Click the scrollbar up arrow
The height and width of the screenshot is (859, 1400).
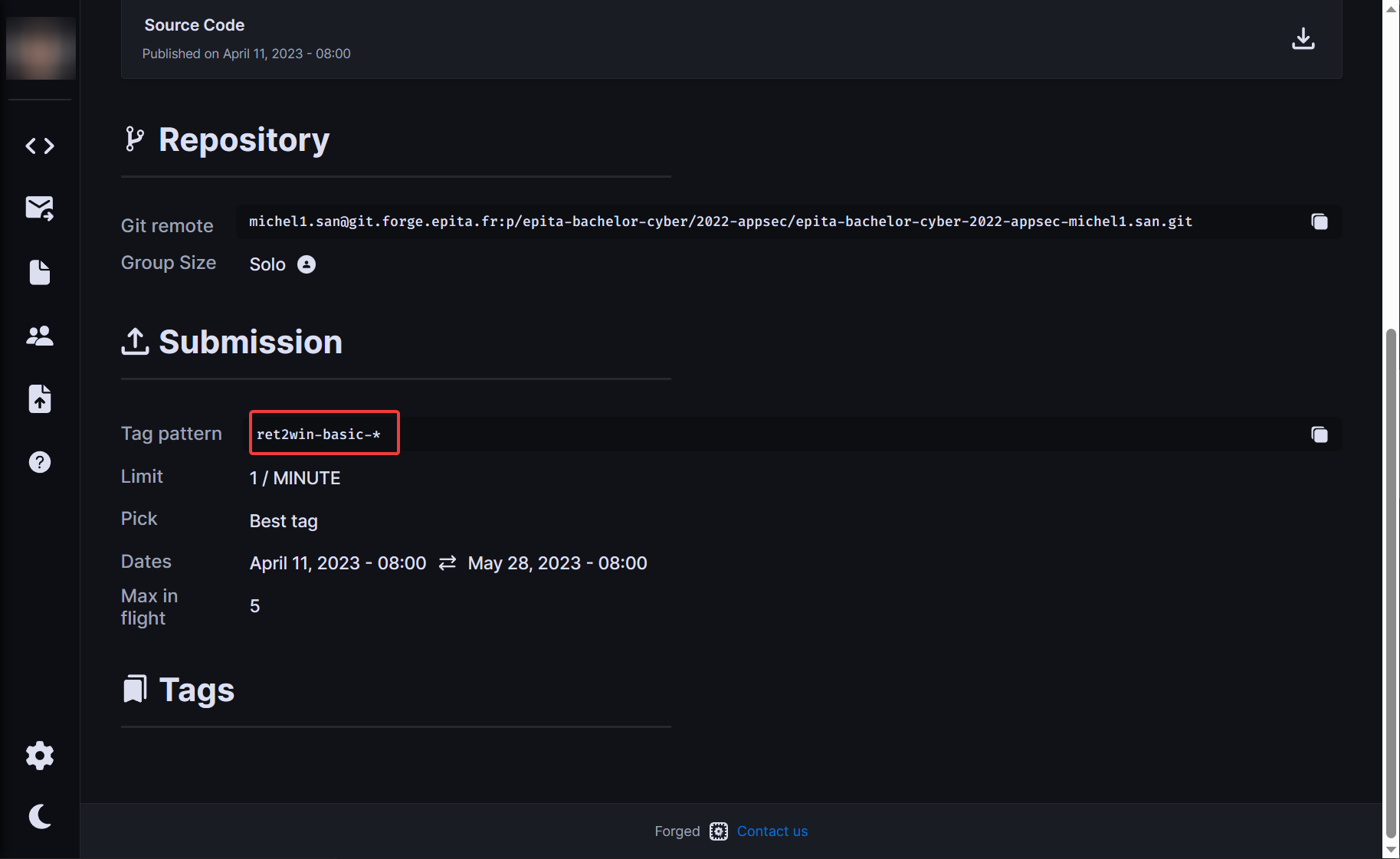pyautogui.click(x=1391, y=8)
